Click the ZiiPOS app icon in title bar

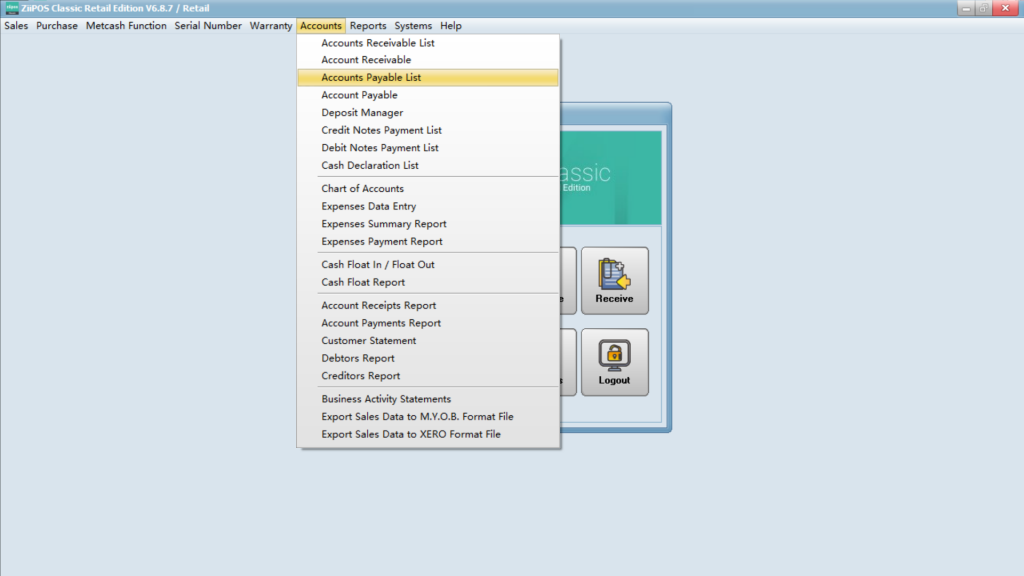(11, 8)
